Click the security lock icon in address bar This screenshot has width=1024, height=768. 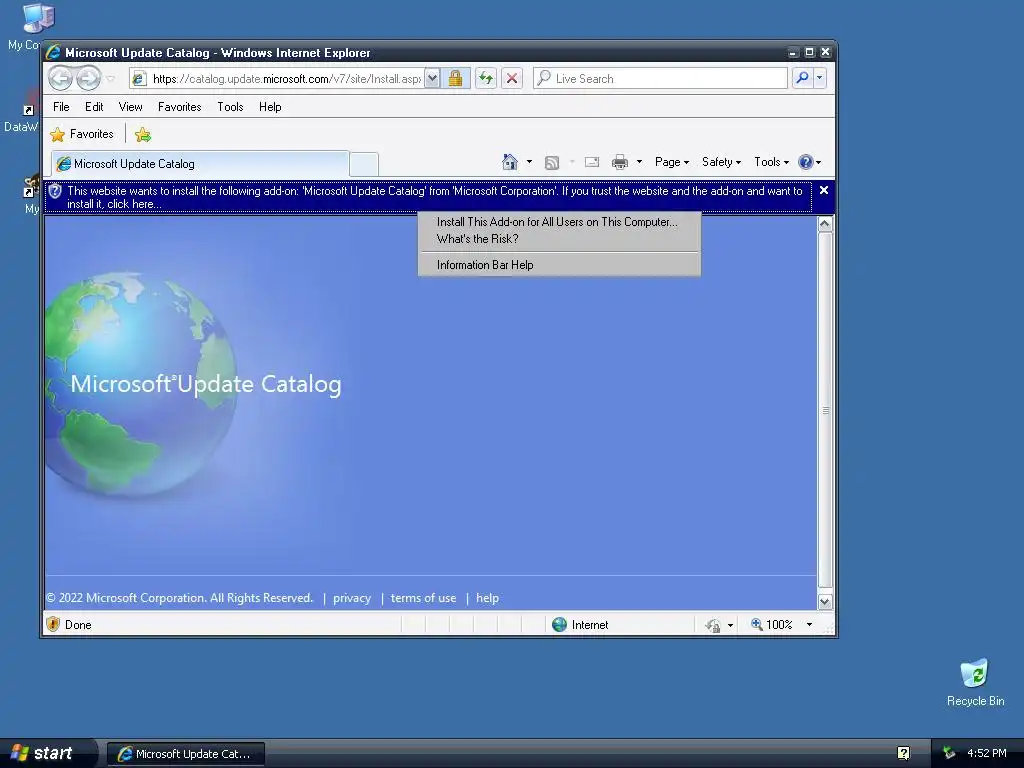coord(455,78)
